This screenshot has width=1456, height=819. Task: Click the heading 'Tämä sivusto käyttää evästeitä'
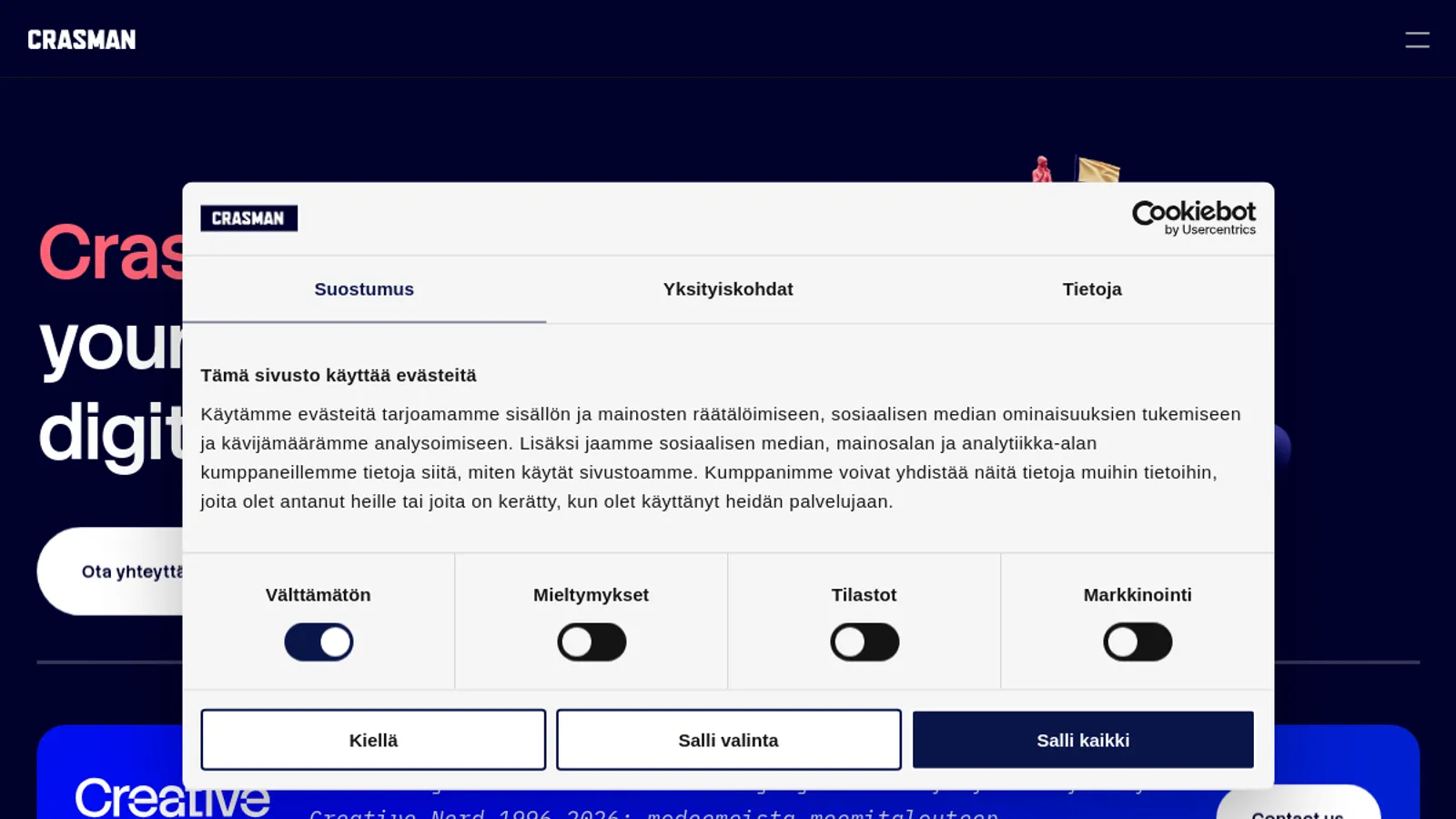tap(339, 376)
